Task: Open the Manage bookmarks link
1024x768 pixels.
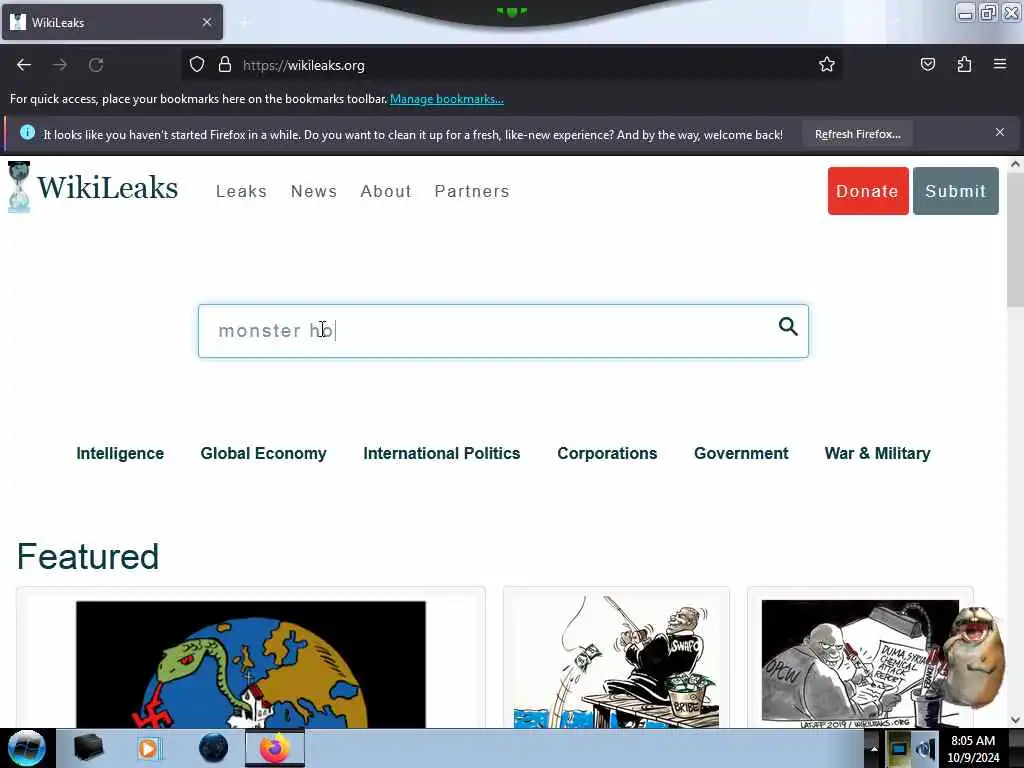Action: pyautogui.click(x=447, y=99)
